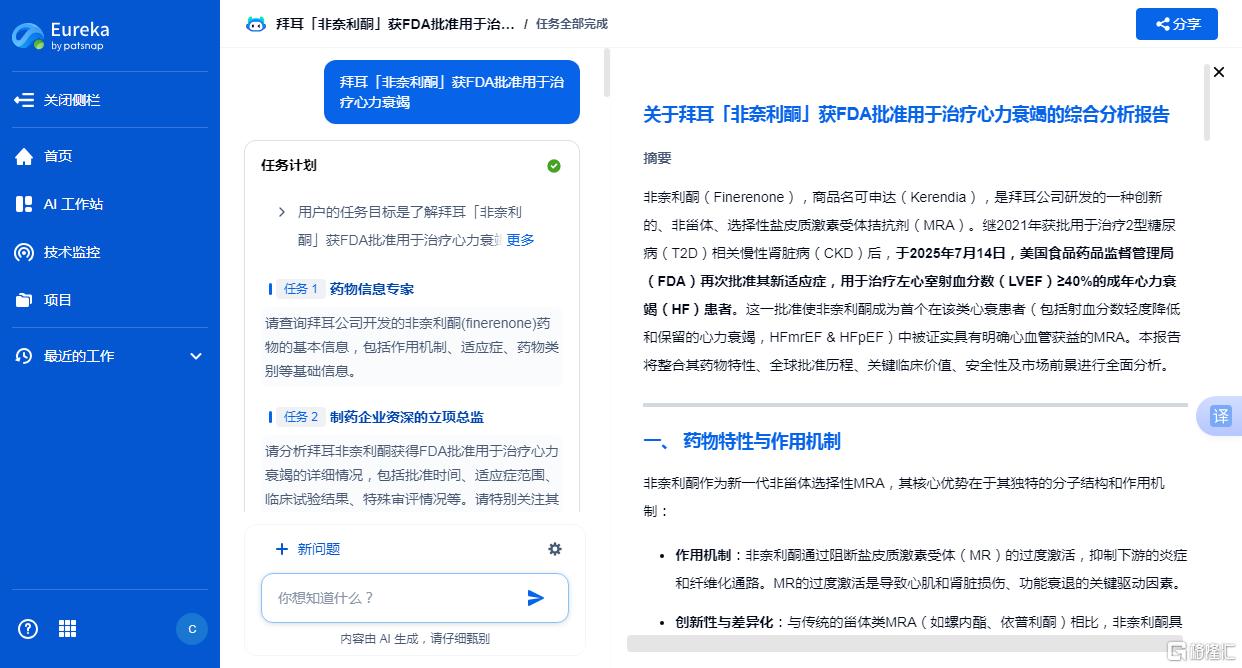Click 内容由 AI 生成 disclaimer text
Viewport: 1242px width, 668px height.
(x=415, y=638)
